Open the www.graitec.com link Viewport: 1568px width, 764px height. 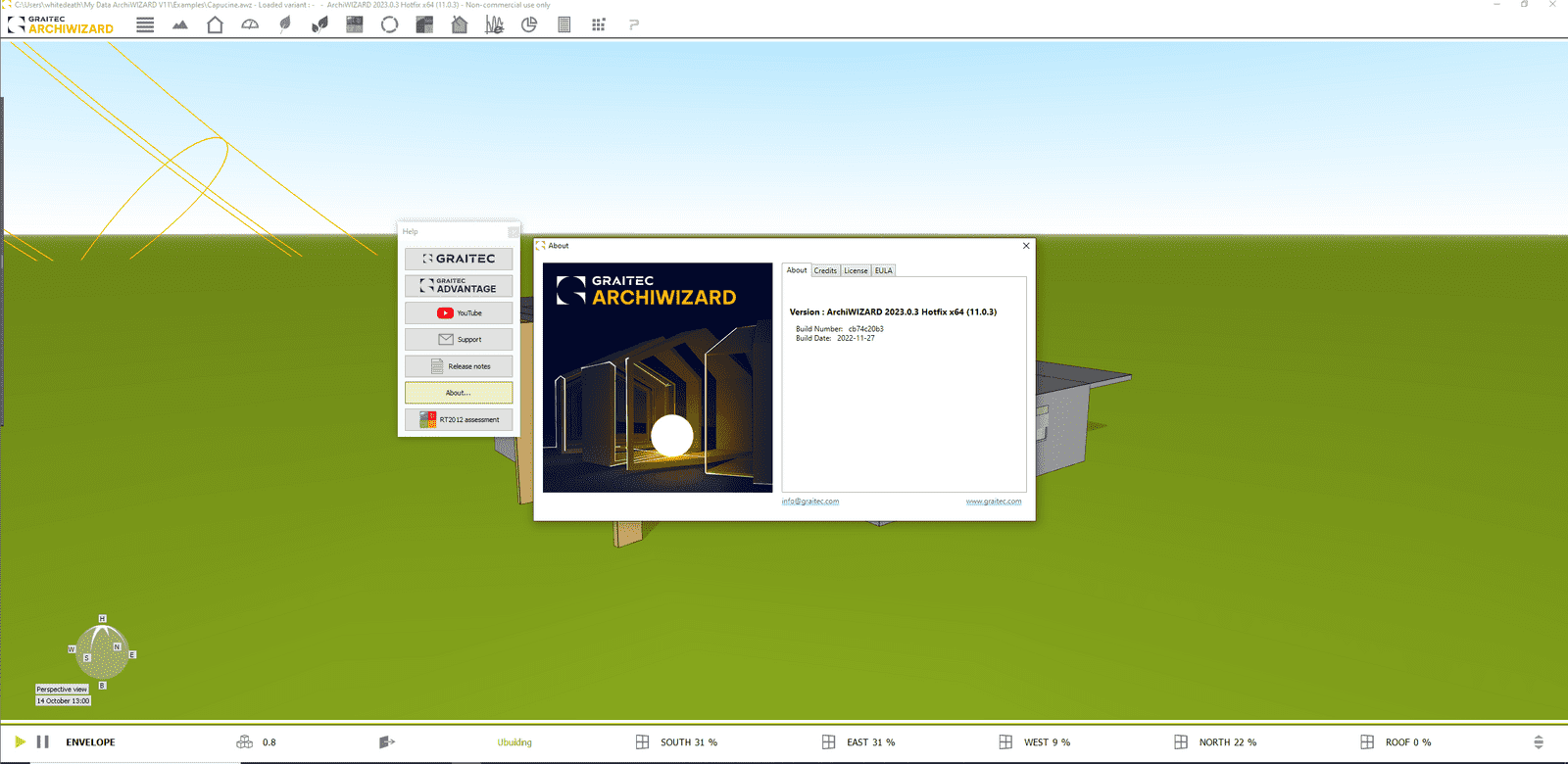(994, 501)
